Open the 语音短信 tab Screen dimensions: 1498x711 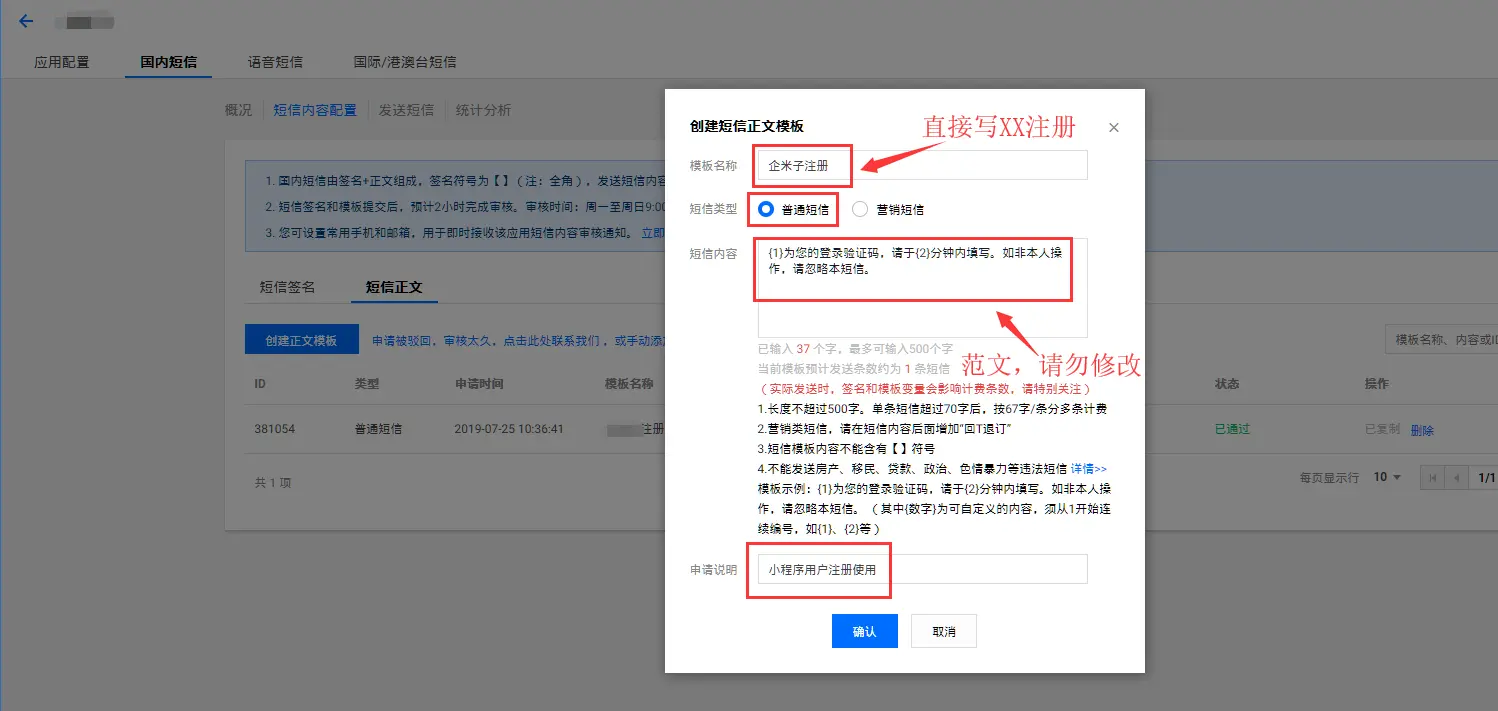[x=275, y=62]
